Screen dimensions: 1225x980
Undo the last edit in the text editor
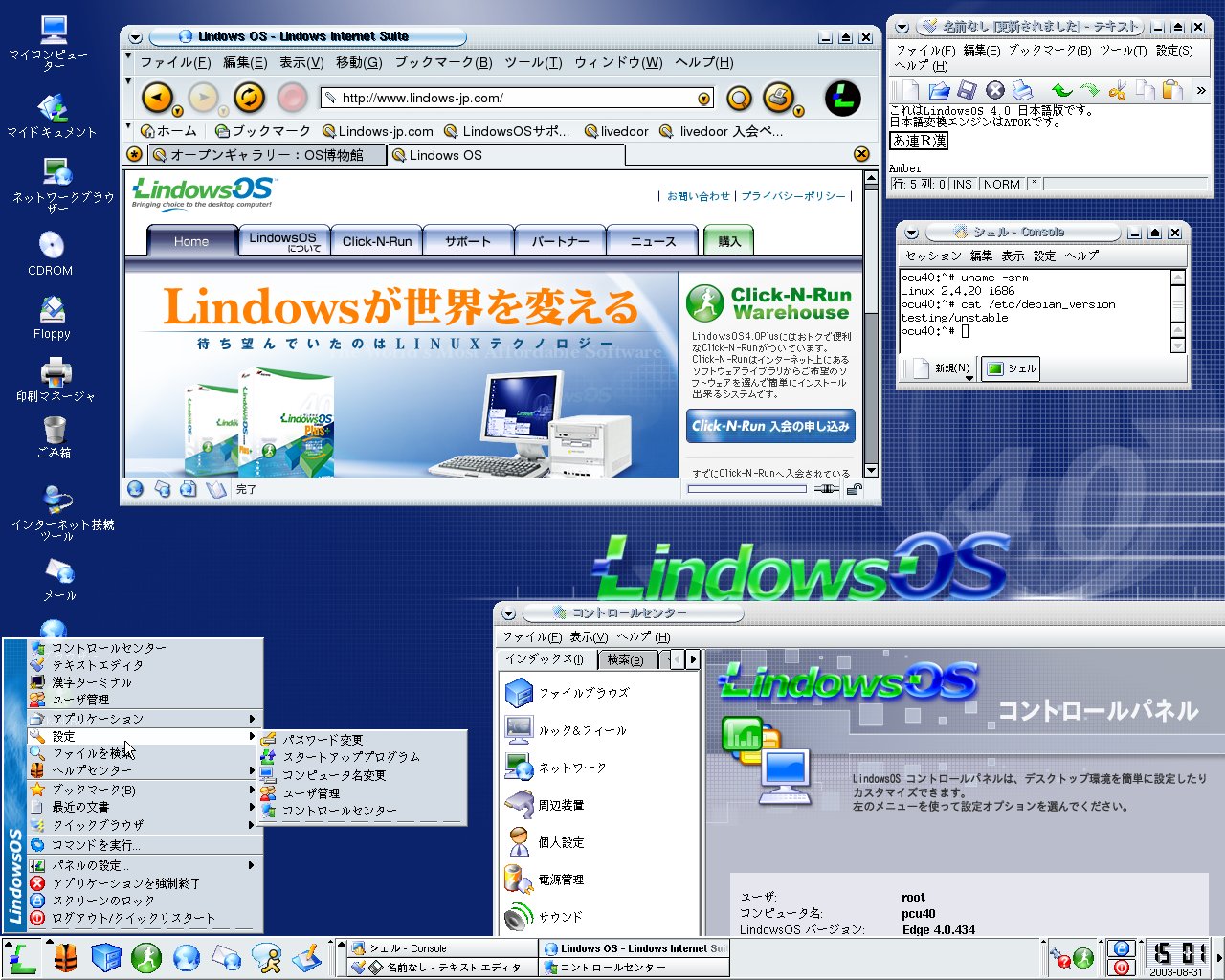(1061, 91)
